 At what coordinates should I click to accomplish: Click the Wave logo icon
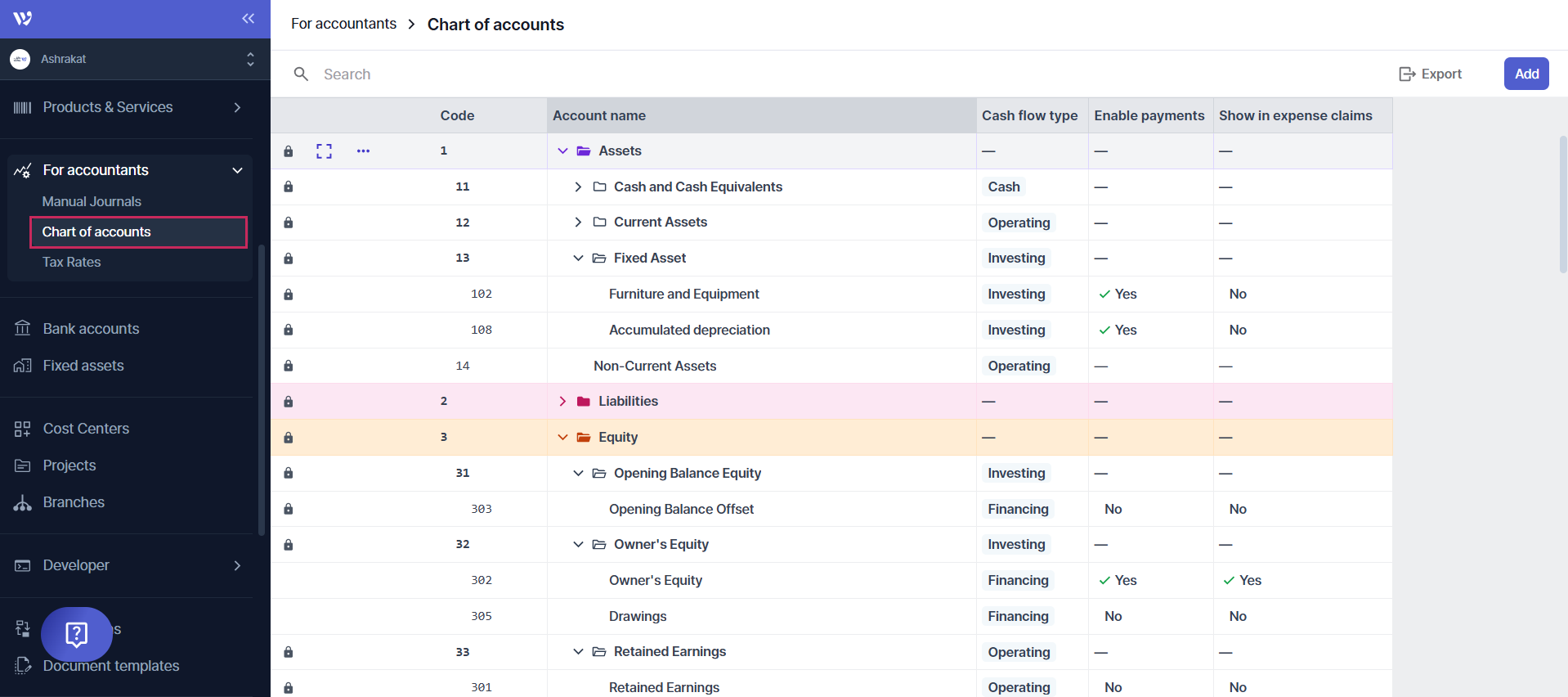tap(23, 18)
